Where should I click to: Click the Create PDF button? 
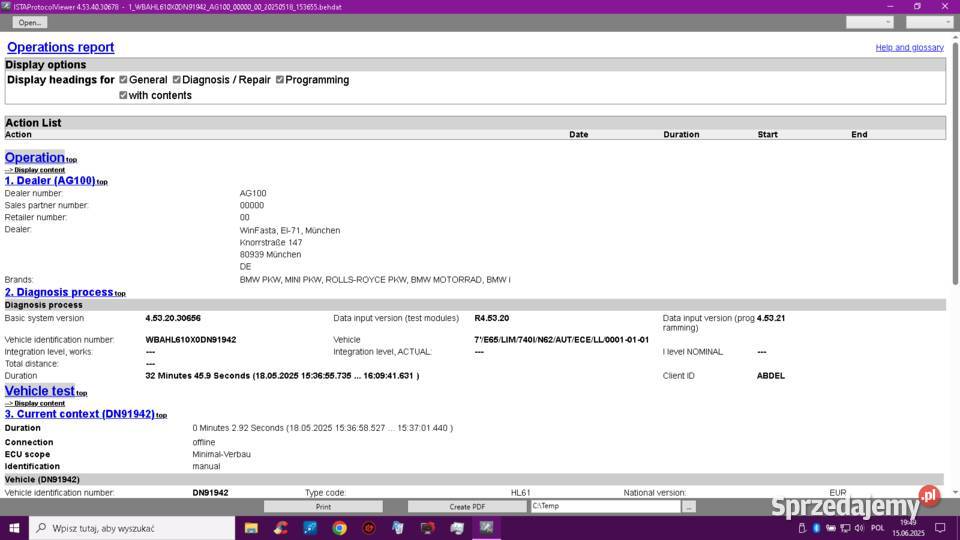(x=467, y=507)
